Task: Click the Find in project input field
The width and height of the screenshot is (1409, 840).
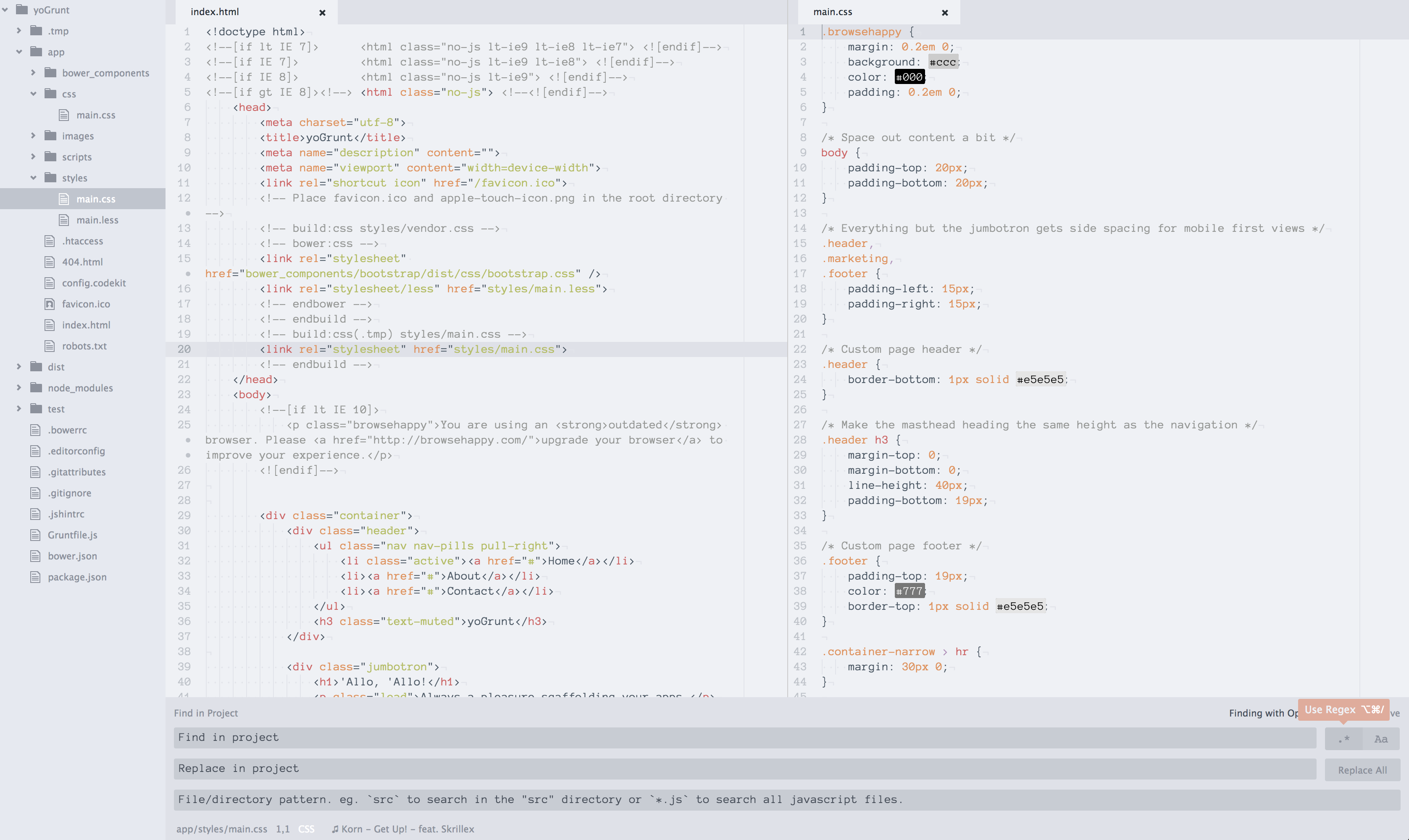Action: click(x=744, y=738)
